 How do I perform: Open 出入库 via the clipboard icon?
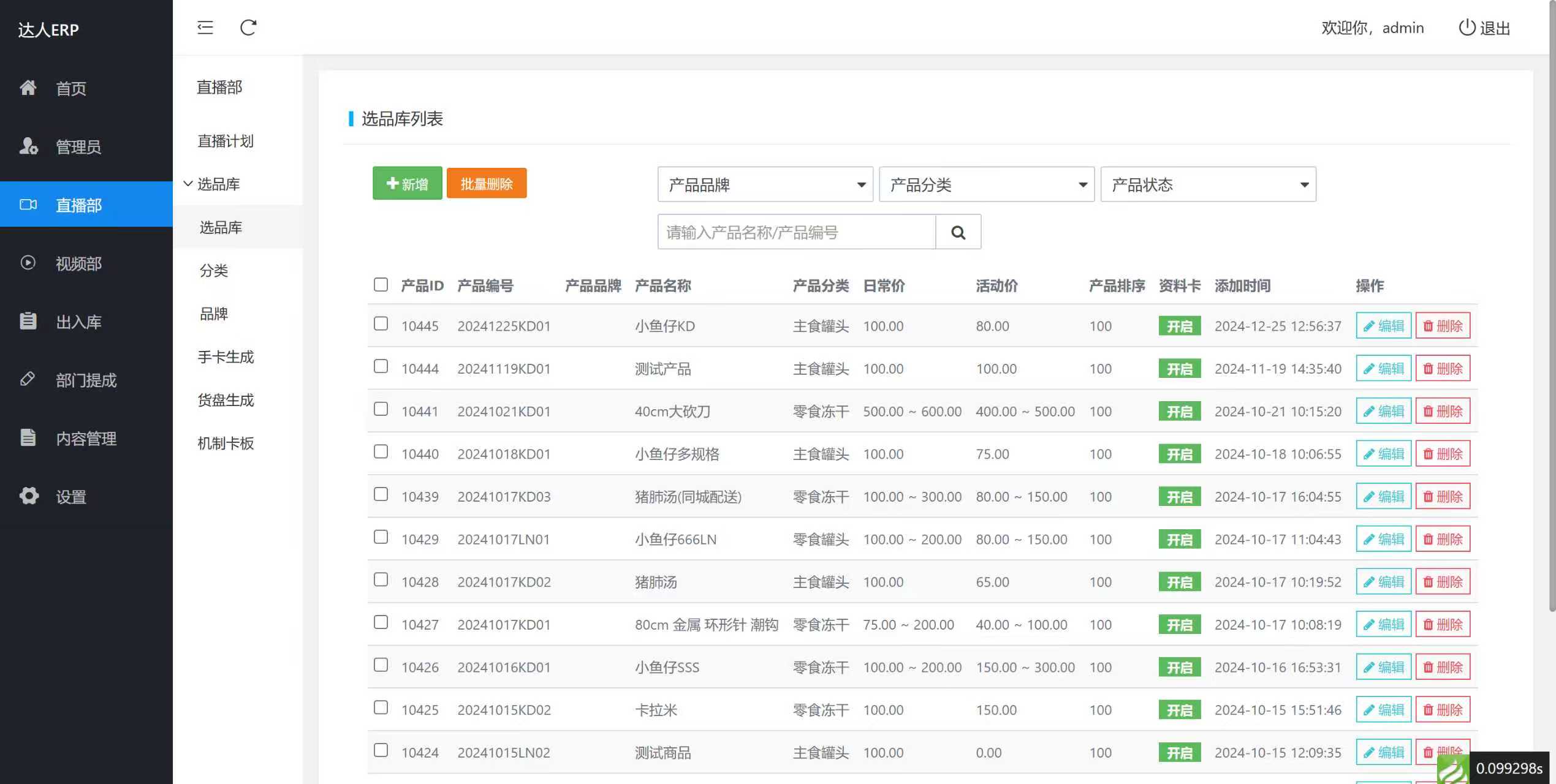click(28, 321)
